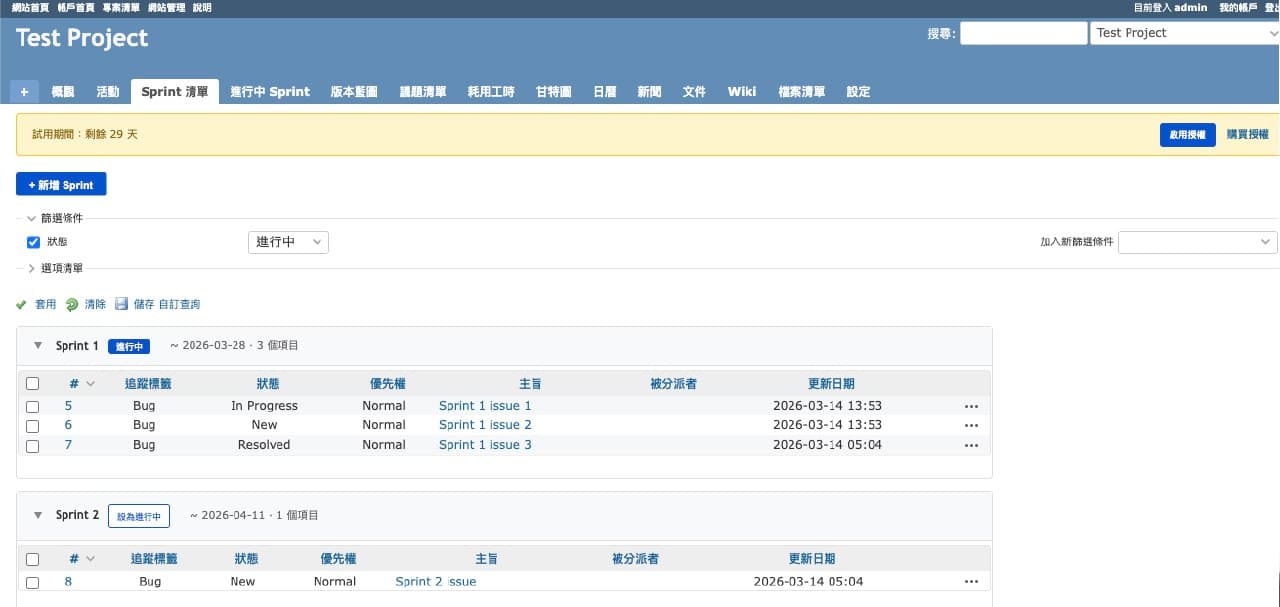1280x607 pixels.
Task: Open actions menu for Sprint 1 issue 3
Action: coord(970,445)
